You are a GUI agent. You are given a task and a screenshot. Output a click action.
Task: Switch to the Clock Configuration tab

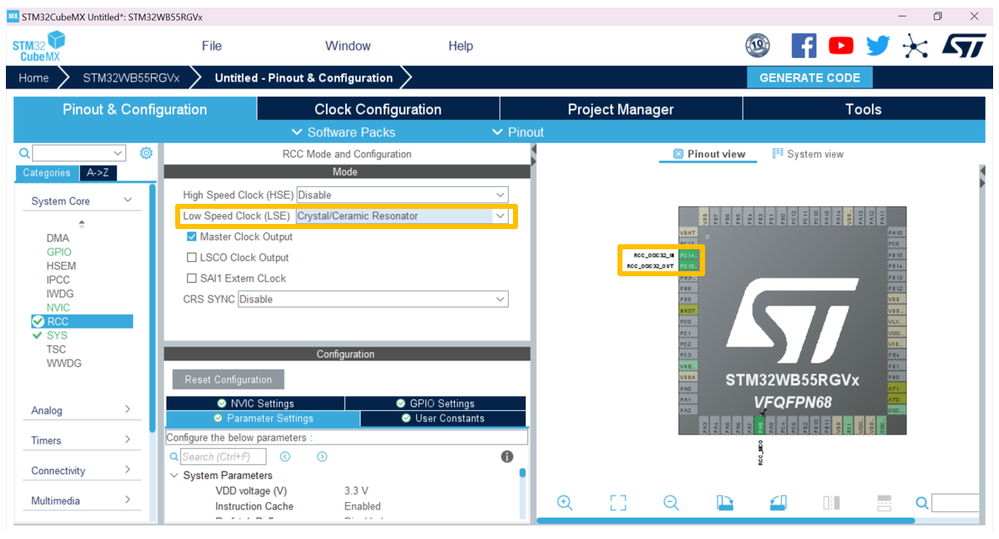tap(378, 109)
